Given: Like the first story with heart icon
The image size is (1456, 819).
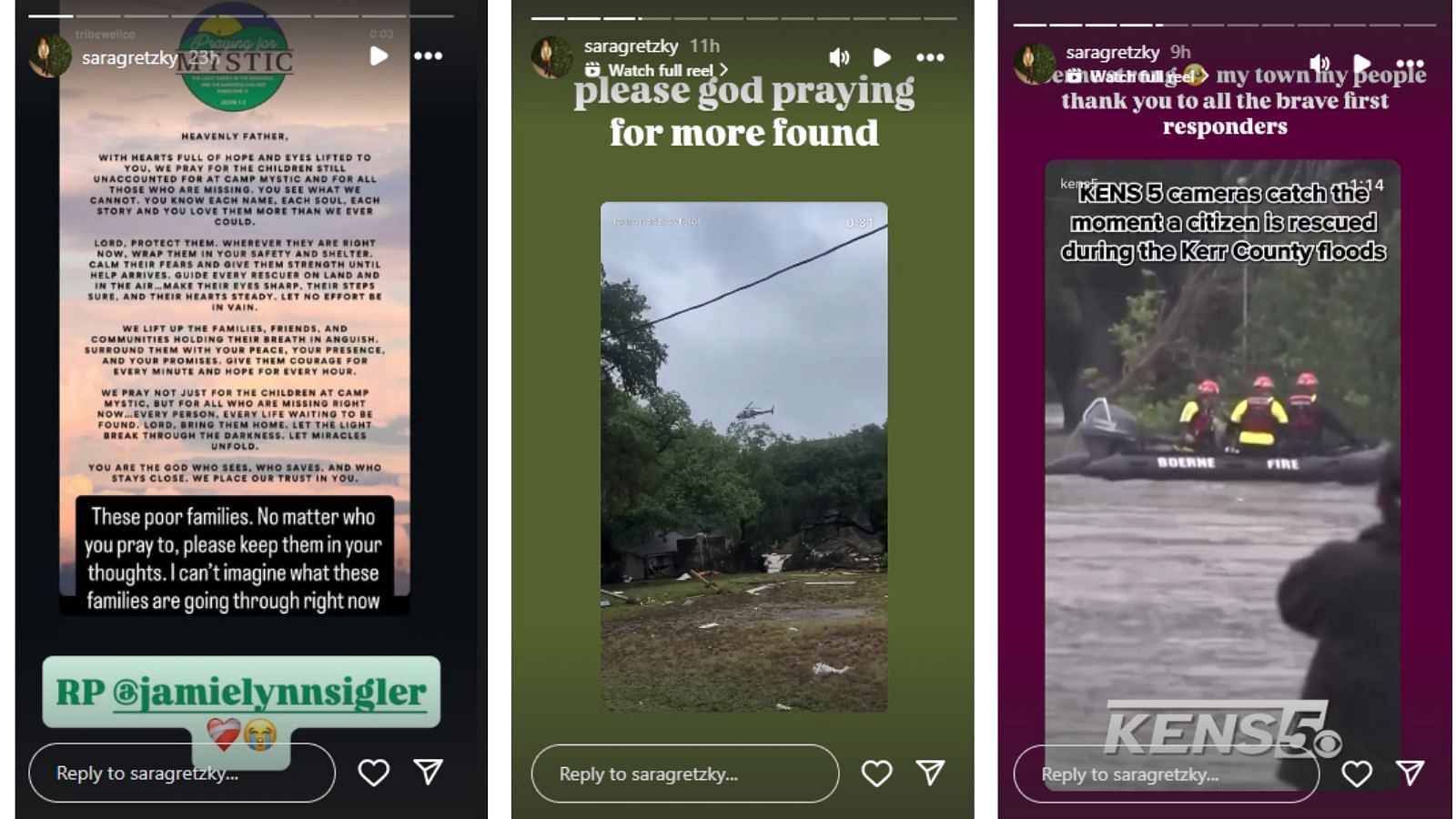Looking at the screenshot, I should (373, 773).
